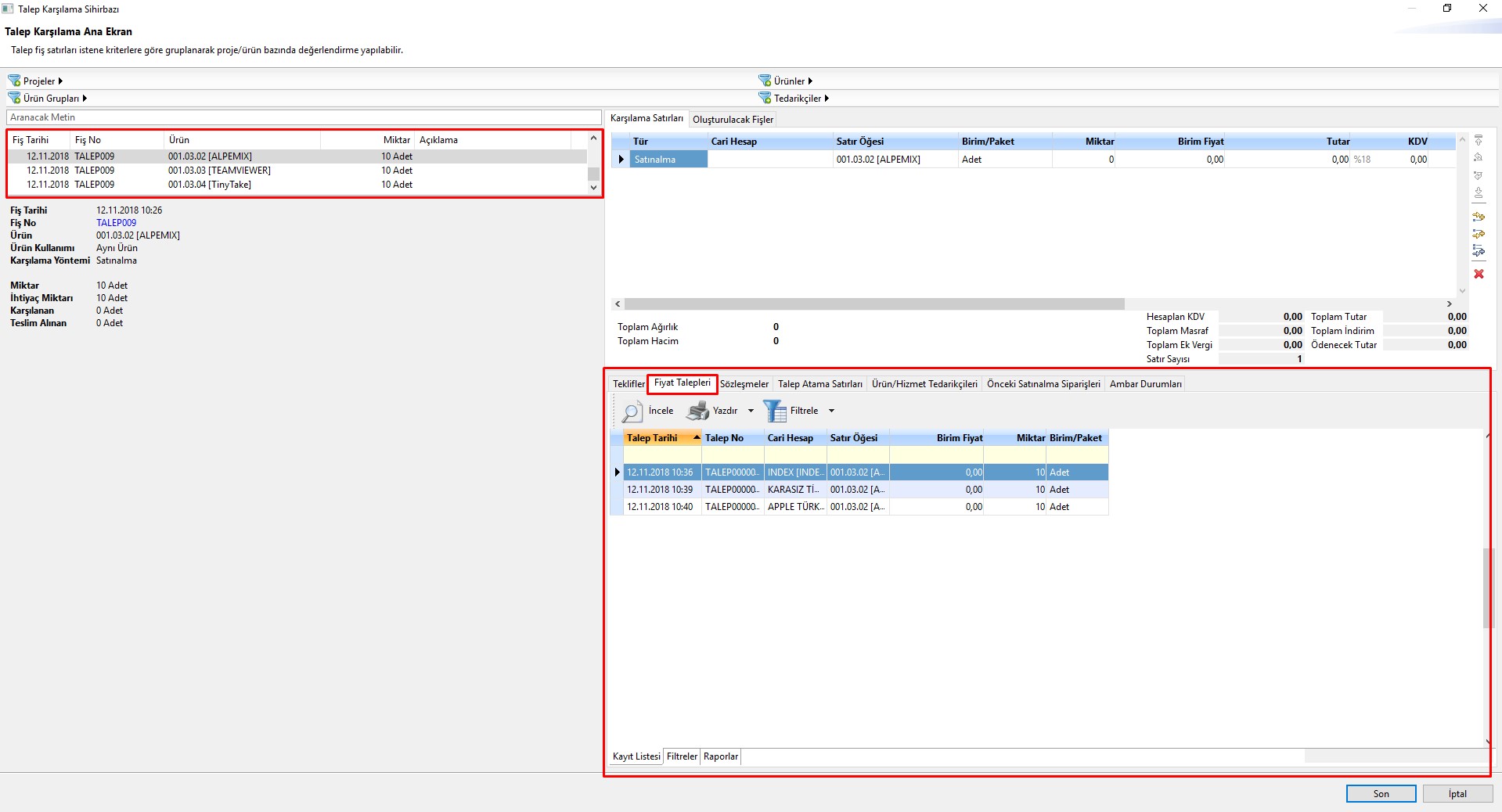The image size is (1502, 812).
Task: Click the Aranacak Metin search field
Action: click(304, 117)
